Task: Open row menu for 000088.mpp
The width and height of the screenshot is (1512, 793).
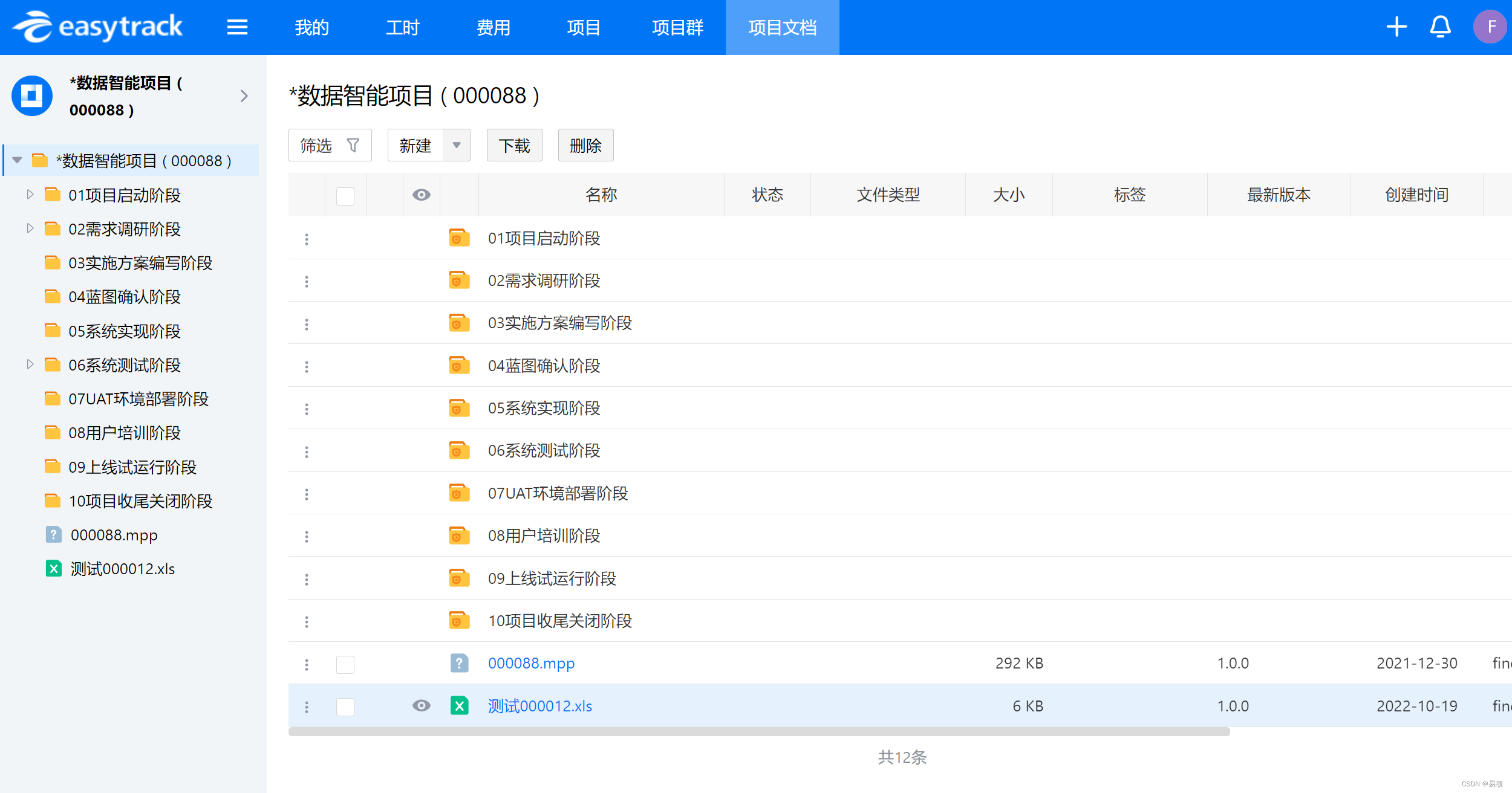Action: (307, 664)
